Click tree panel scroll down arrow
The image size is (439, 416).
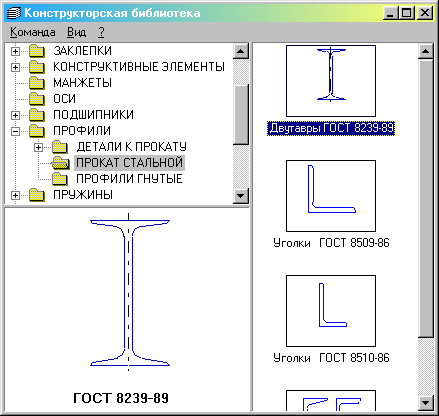pos(241,196)
